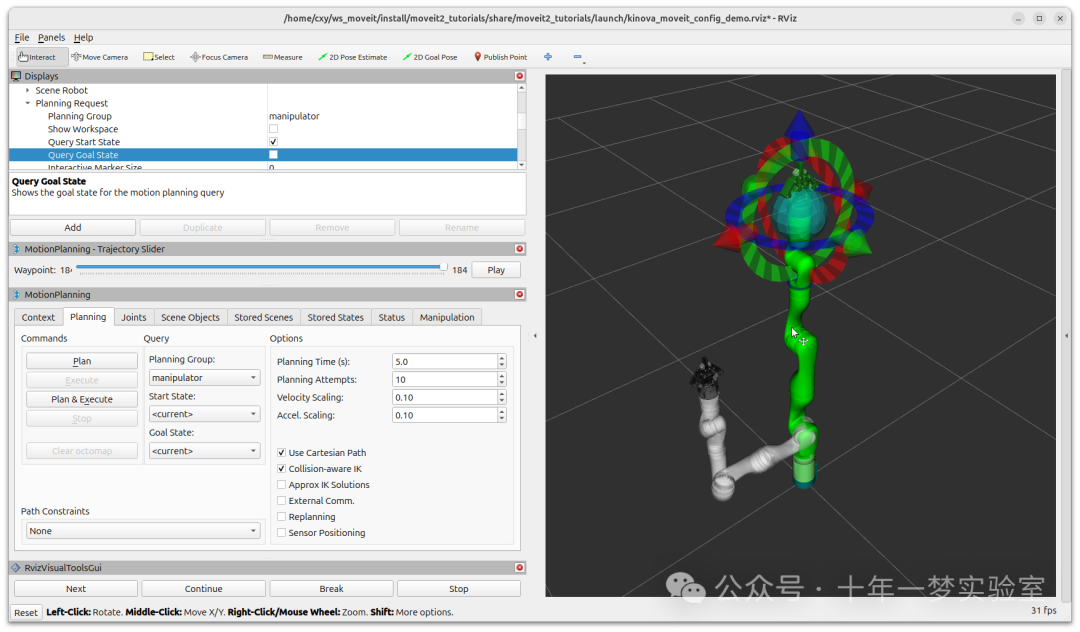The image size is (1080, 632).
Task: Switch to the Context tab
Action: 38,317
